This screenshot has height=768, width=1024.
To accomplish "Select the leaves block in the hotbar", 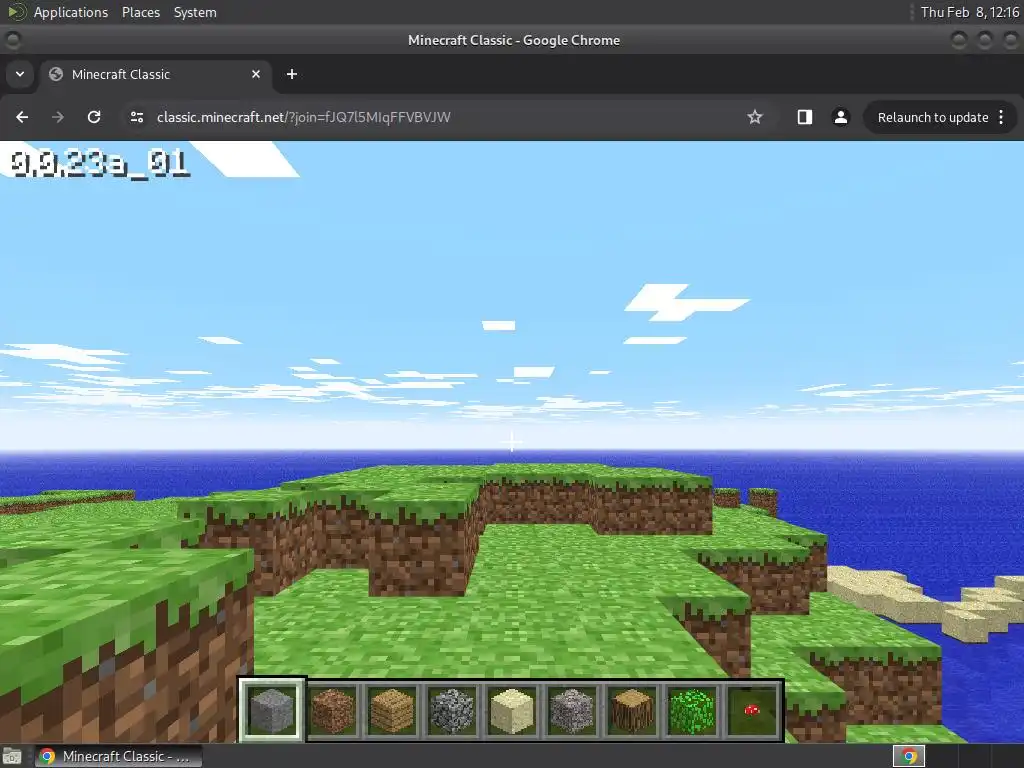I will (x=692, y=710).
